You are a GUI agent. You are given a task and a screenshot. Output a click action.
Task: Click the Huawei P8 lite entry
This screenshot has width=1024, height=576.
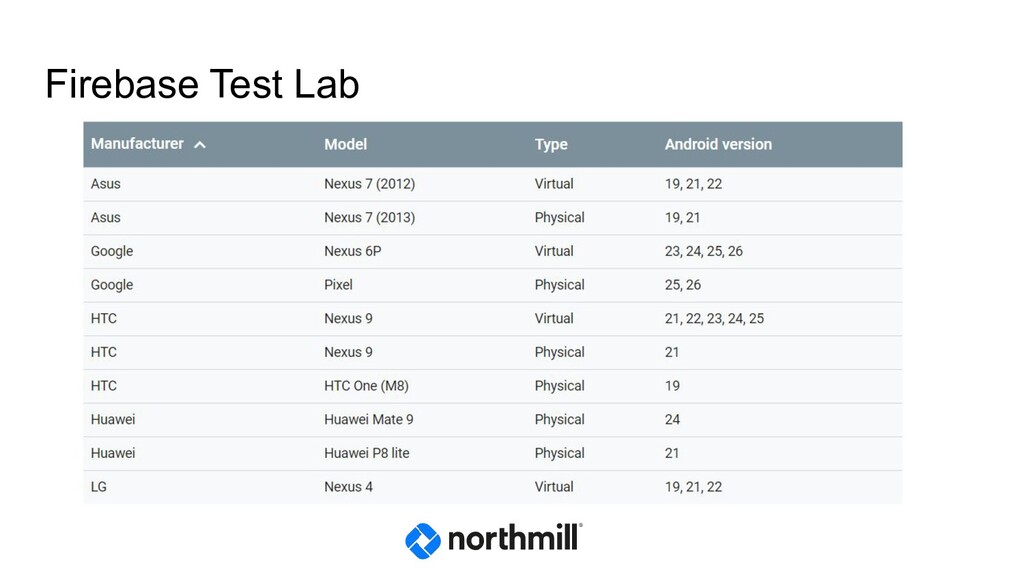pos(366,453)
